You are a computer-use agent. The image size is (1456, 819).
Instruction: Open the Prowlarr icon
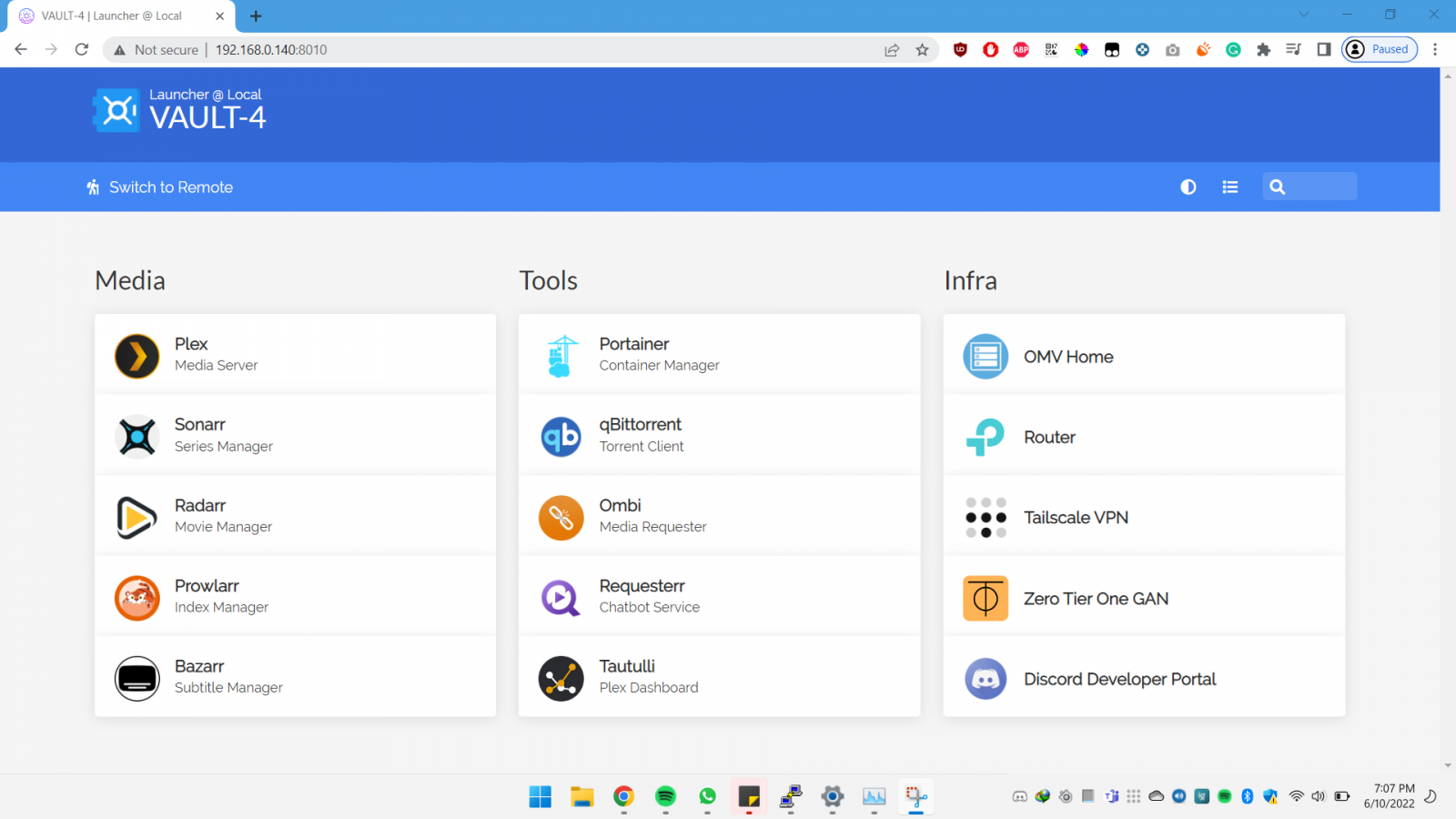(137, 598)
